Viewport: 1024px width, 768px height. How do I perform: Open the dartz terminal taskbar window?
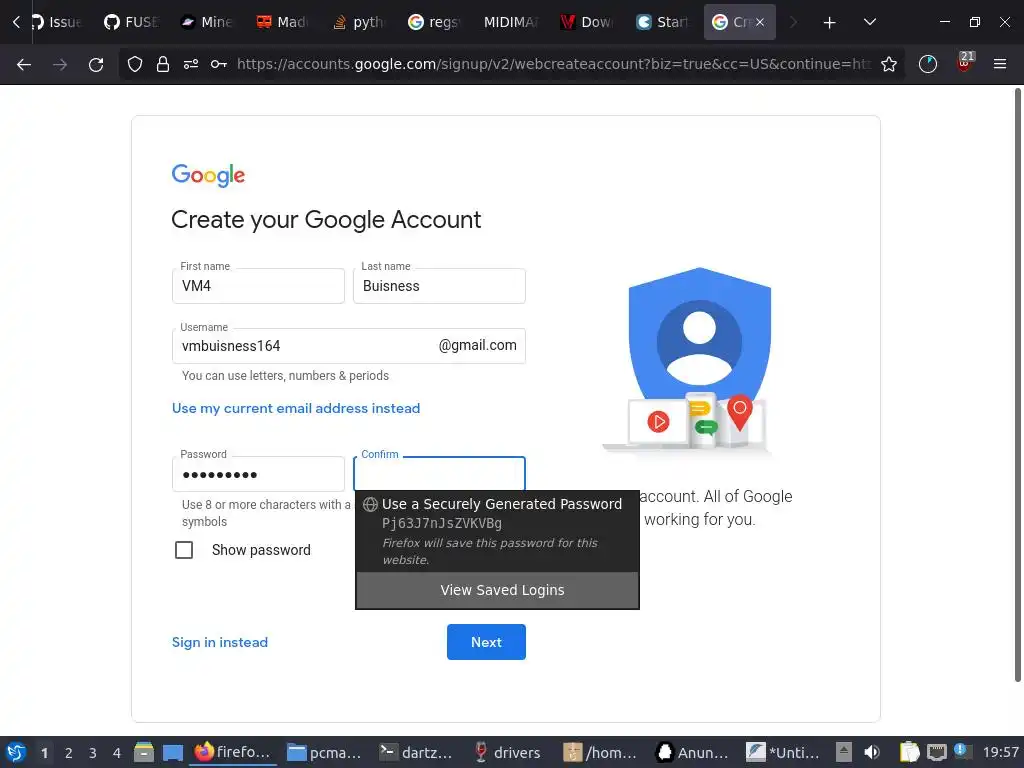point(416,752)
